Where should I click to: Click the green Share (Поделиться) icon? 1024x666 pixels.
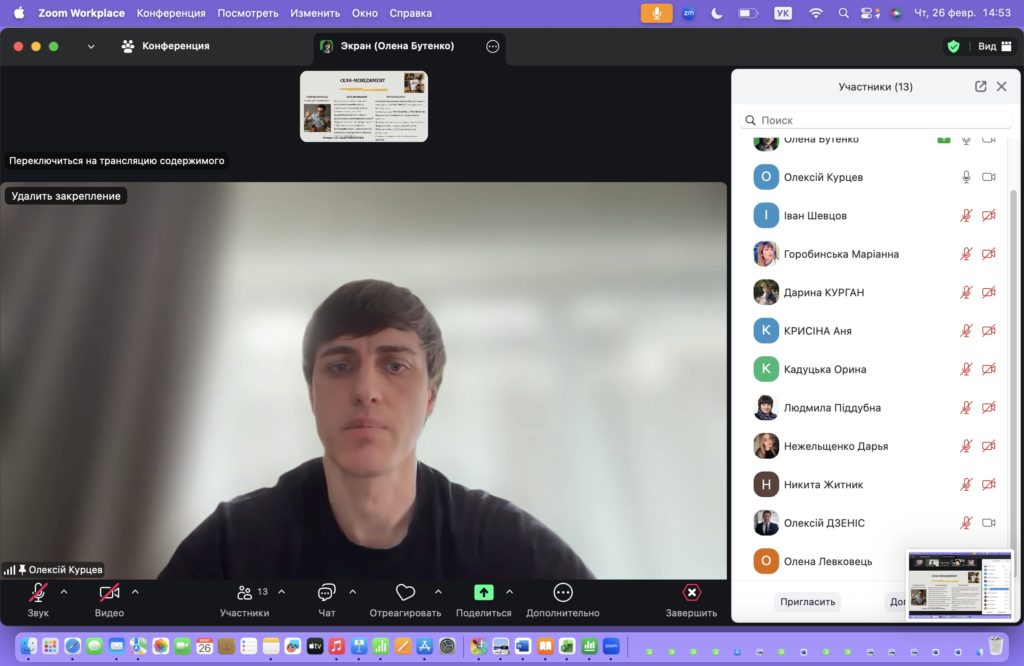point(484,592)
